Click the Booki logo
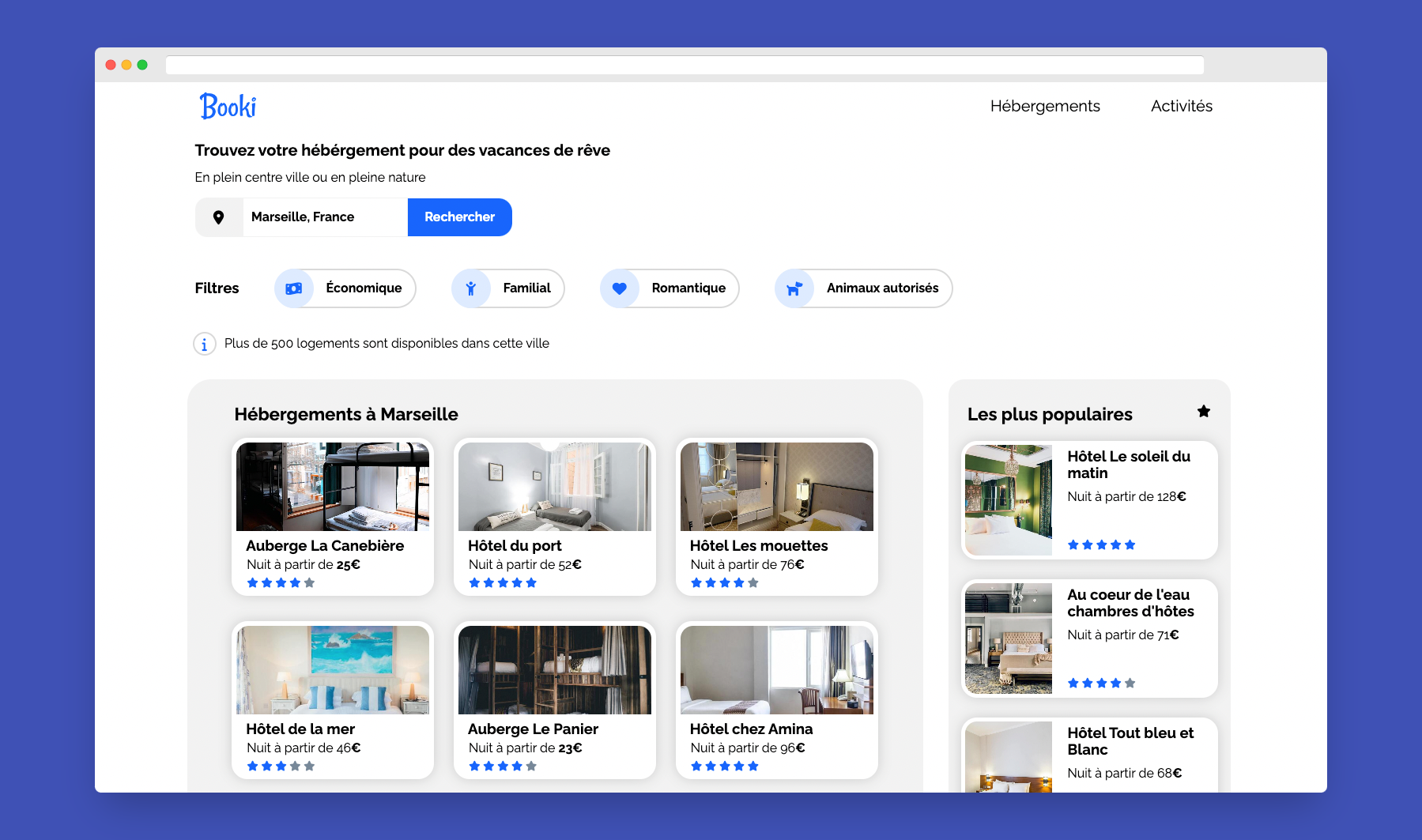Screen dimensions: 1422x840 pos(228,104)
